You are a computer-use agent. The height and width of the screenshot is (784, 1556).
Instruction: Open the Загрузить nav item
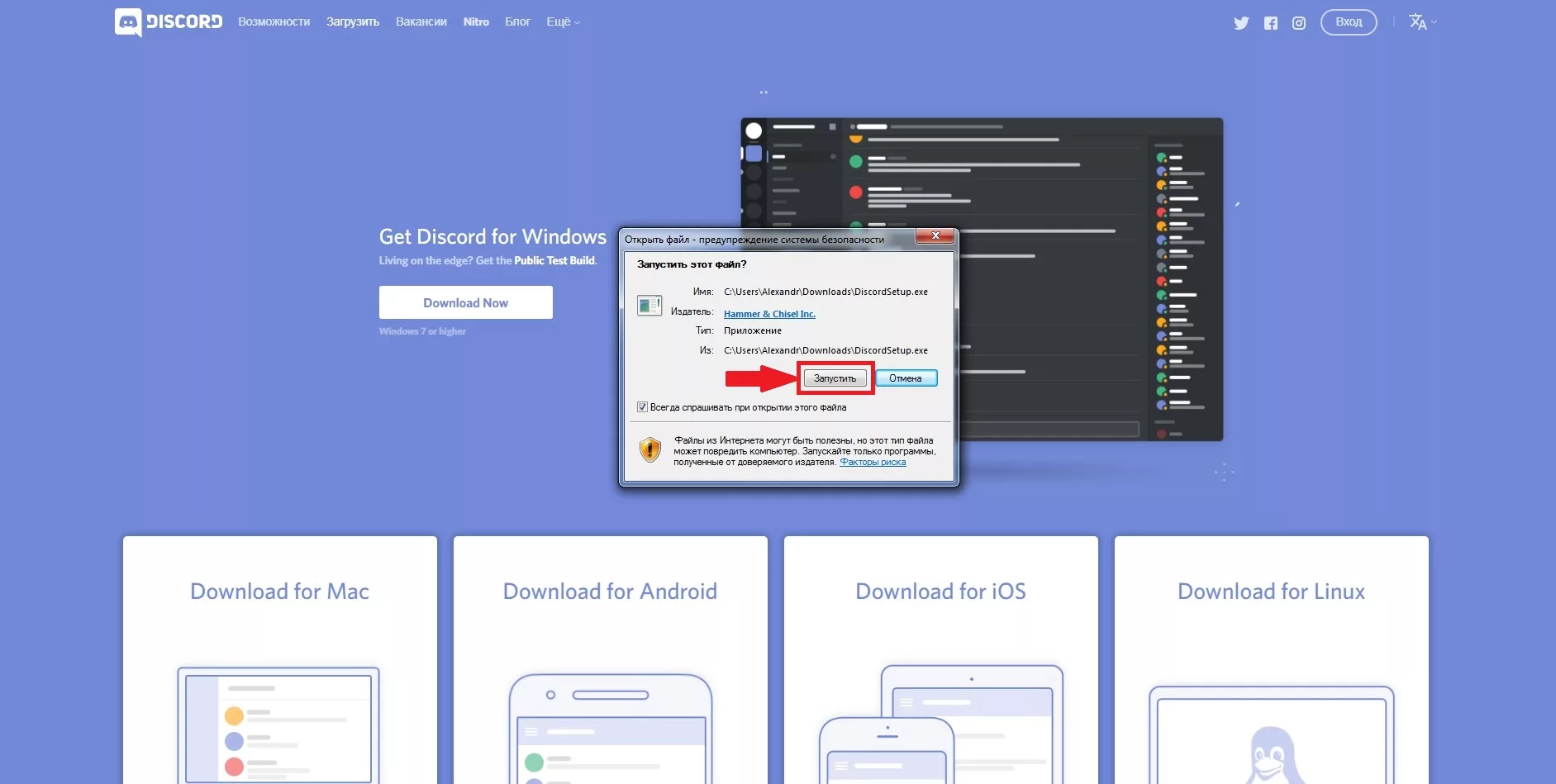353,22
